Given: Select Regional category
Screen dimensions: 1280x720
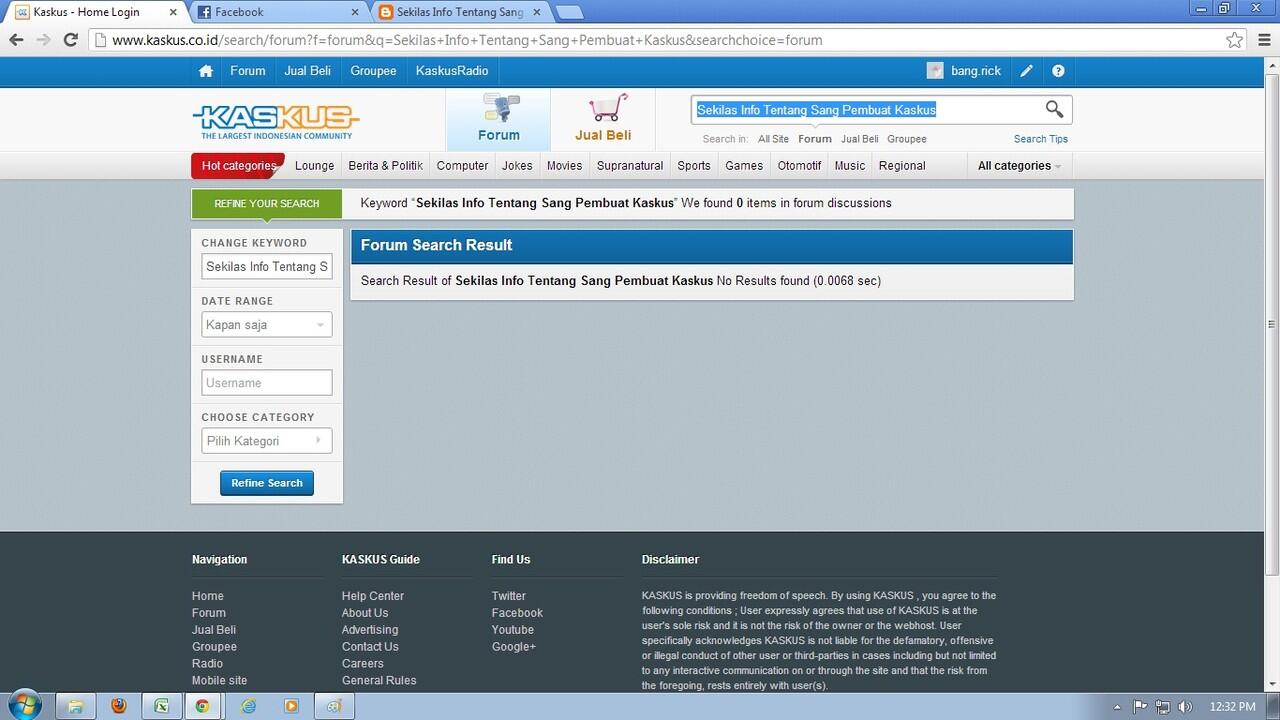Looking at the screenshot, I should tap(902, 166).
